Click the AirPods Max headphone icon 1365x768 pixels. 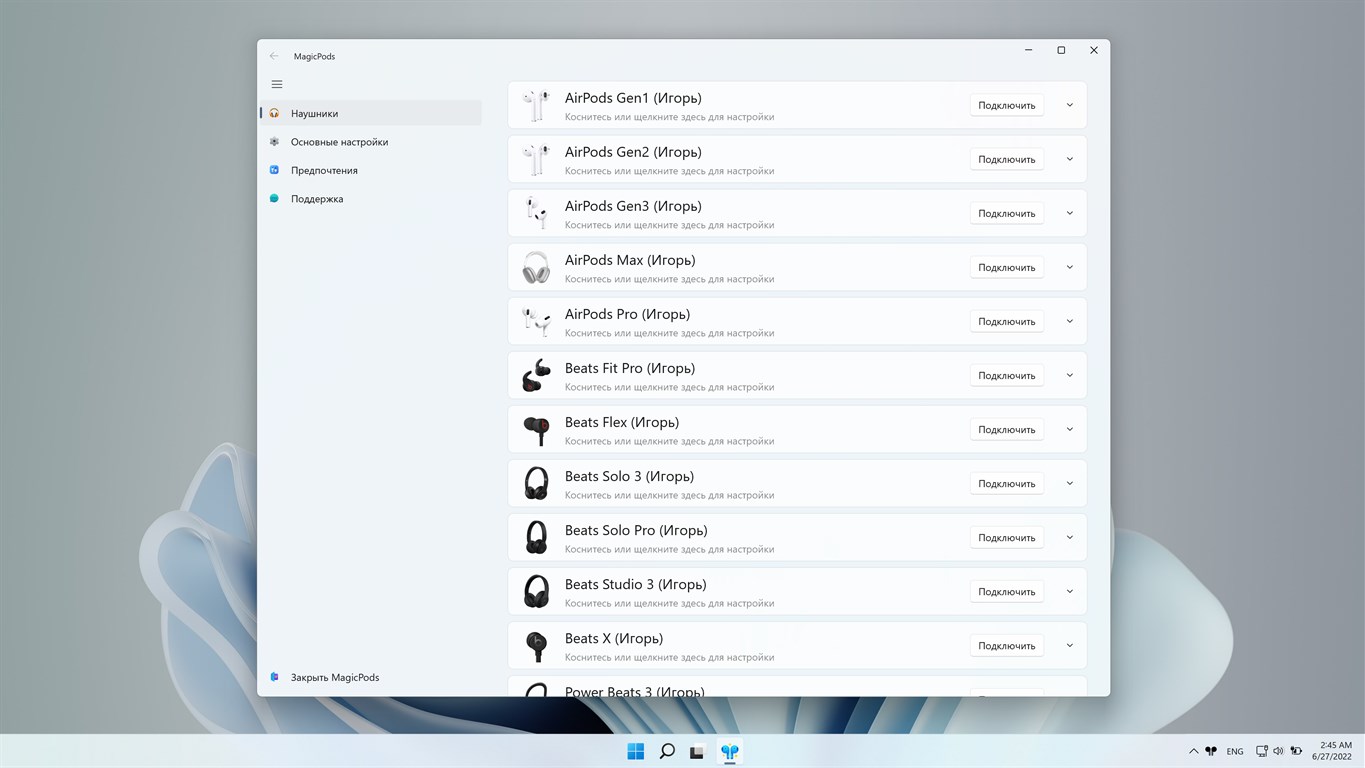536,267
